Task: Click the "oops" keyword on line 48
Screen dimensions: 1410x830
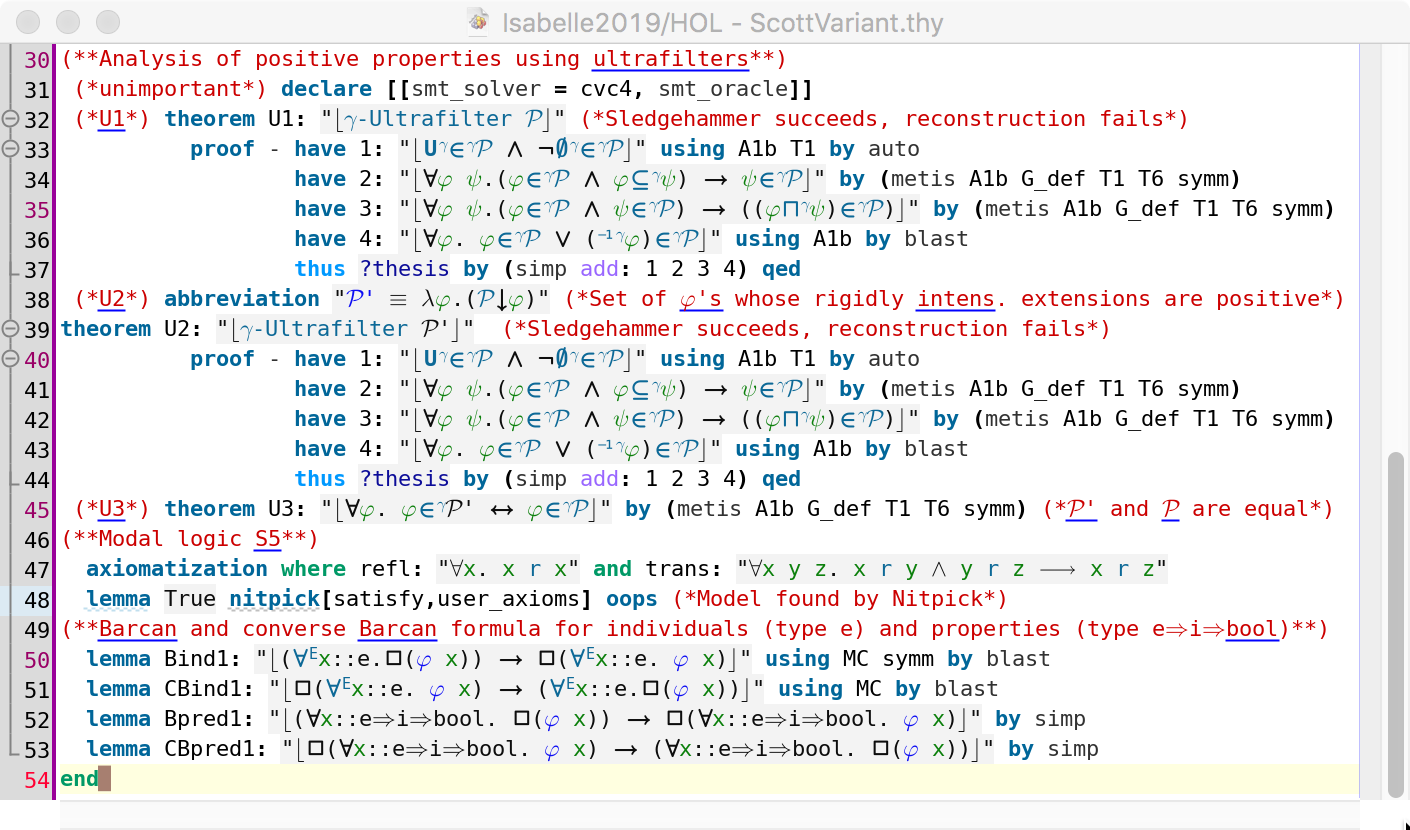Action: (x=631, y=599)
